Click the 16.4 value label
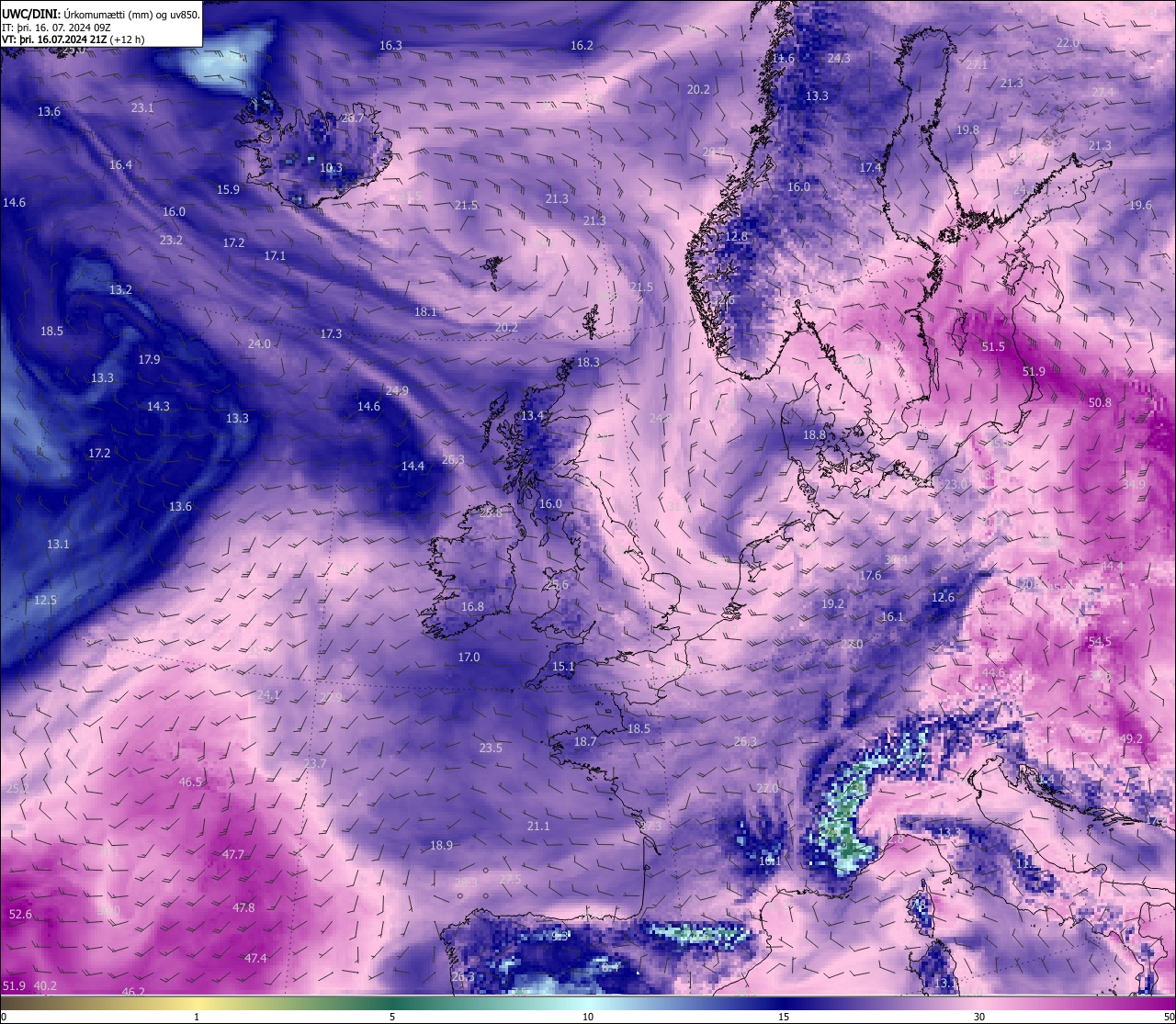This screenshot has height=1024, width=1176. (120, 164)
